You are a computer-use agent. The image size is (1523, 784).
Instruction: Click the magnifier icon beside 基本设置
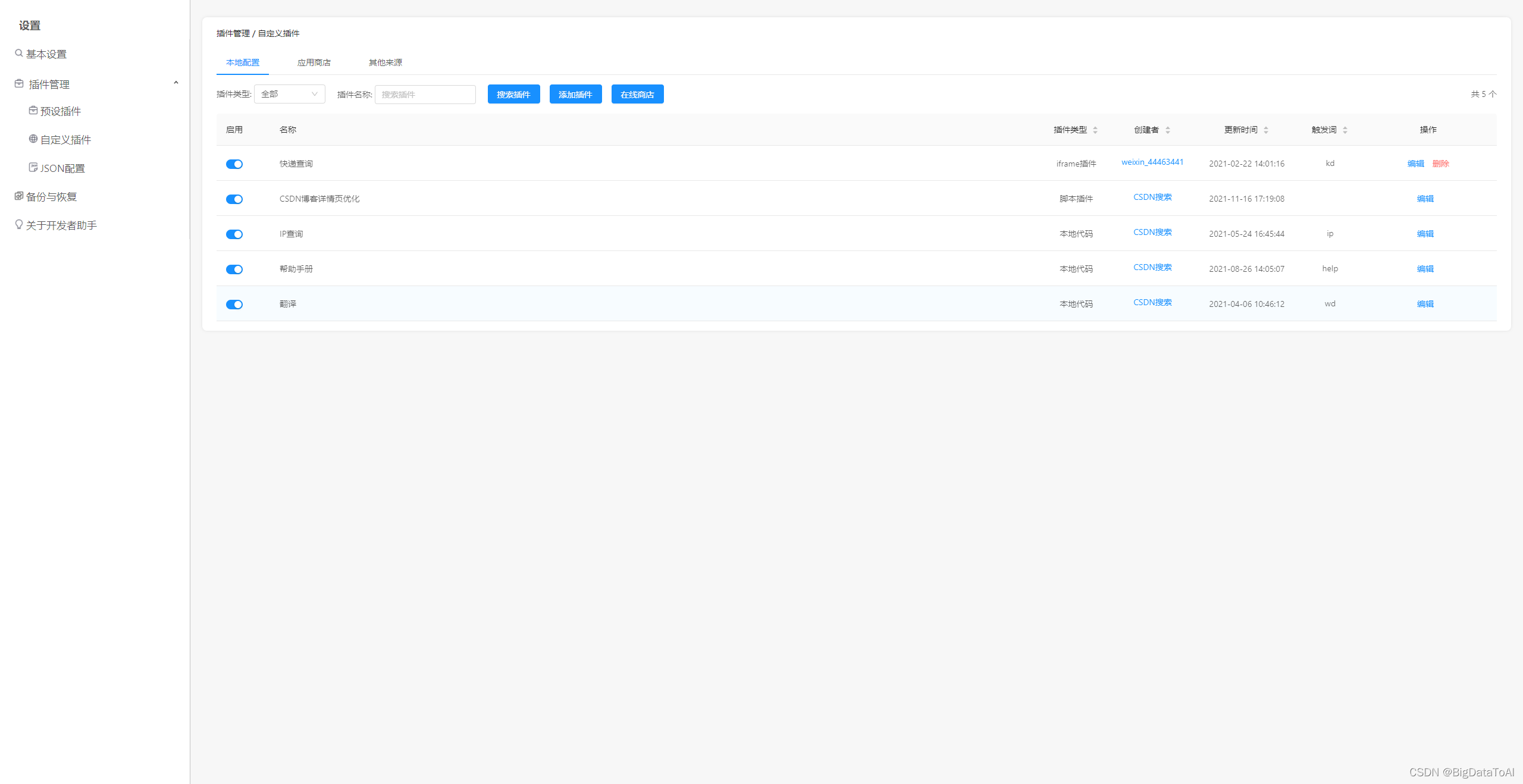19,54
